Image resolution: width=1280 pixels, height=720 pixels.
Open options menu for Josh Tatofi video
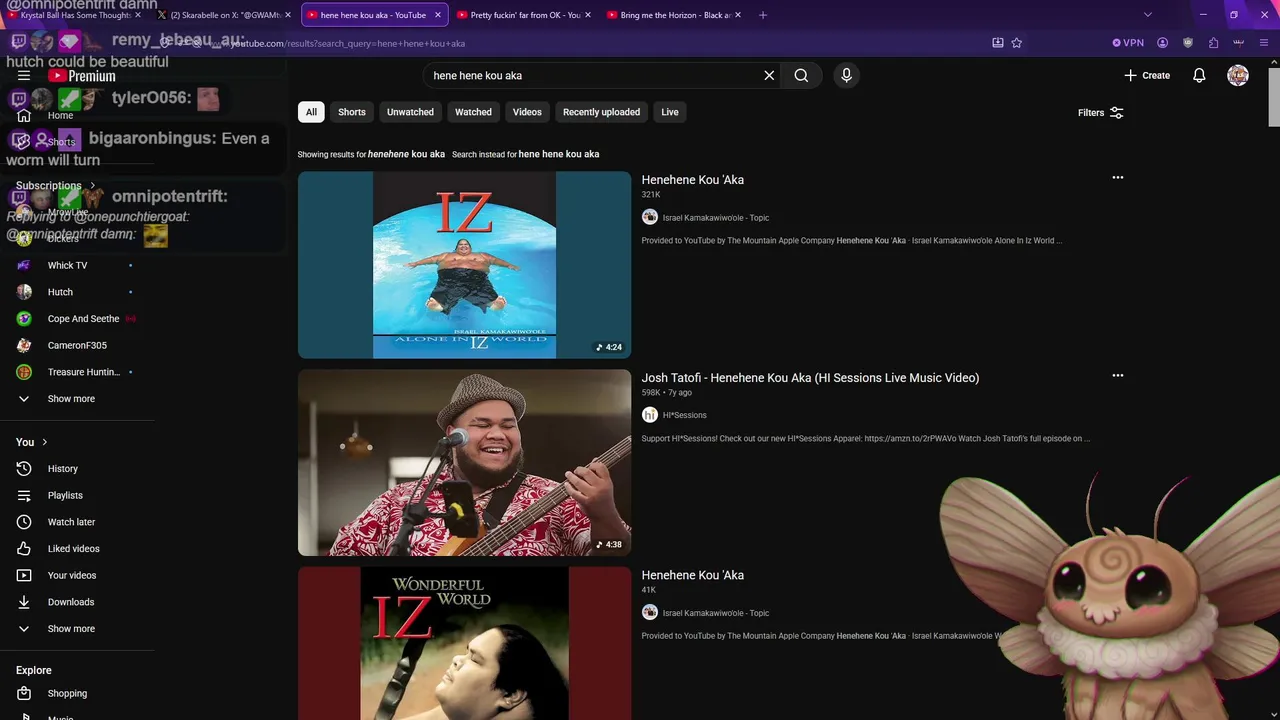click(1118, 376)
